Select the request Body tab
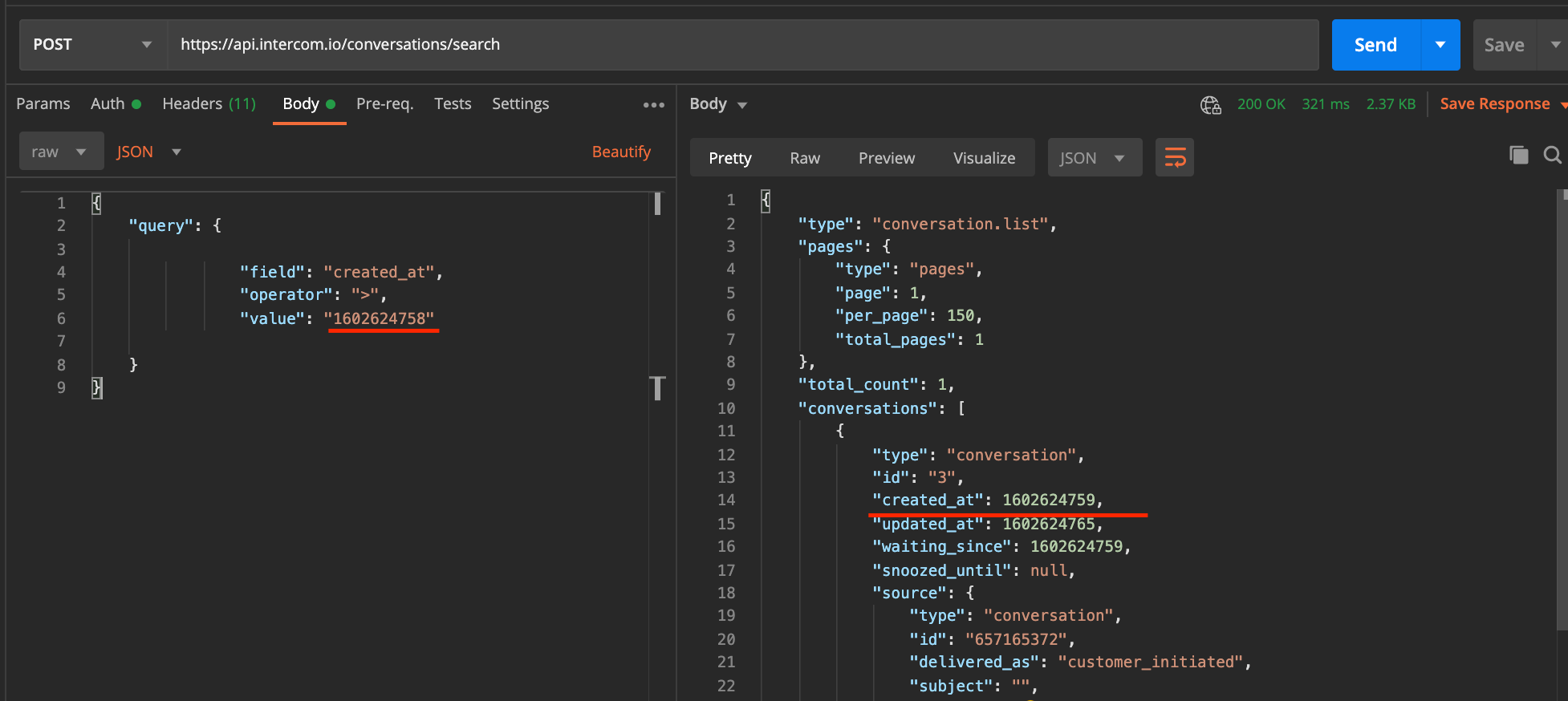Image resolution: width=1568 pixels, height=701 pixels. 309,103
